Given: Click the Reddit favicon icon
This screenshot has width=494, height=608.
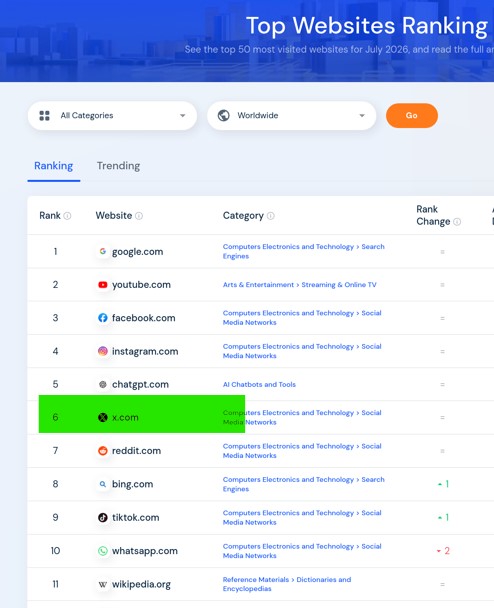Looking at the screenshot, I should [x=102, y=451].
